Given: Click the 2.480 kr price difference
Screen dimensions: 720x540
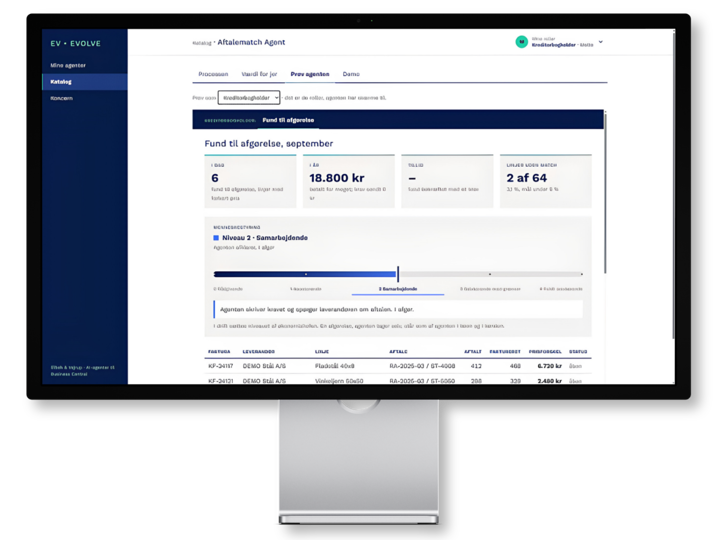Looking at the screenshot, I should click(x=550, y=381).
